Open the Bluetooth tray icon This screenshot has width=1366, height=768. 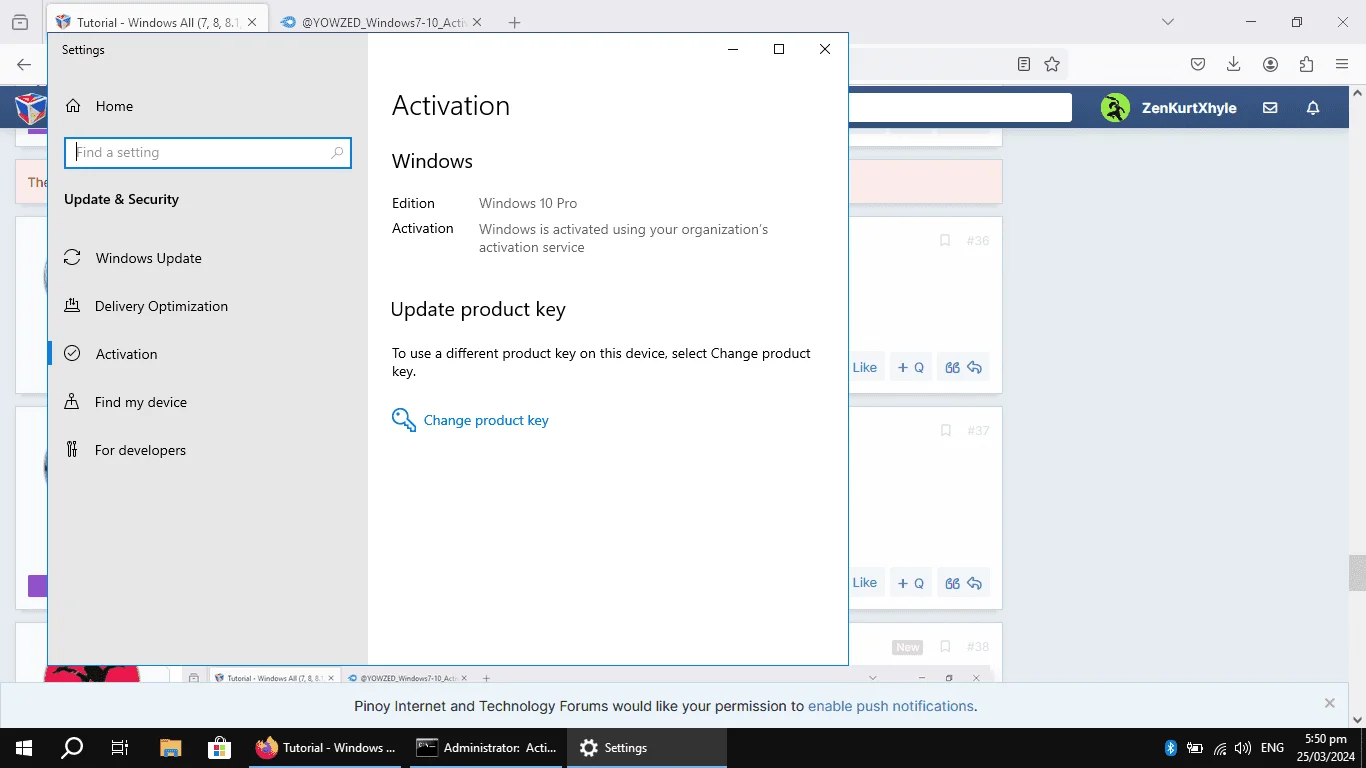[1171, 748]
